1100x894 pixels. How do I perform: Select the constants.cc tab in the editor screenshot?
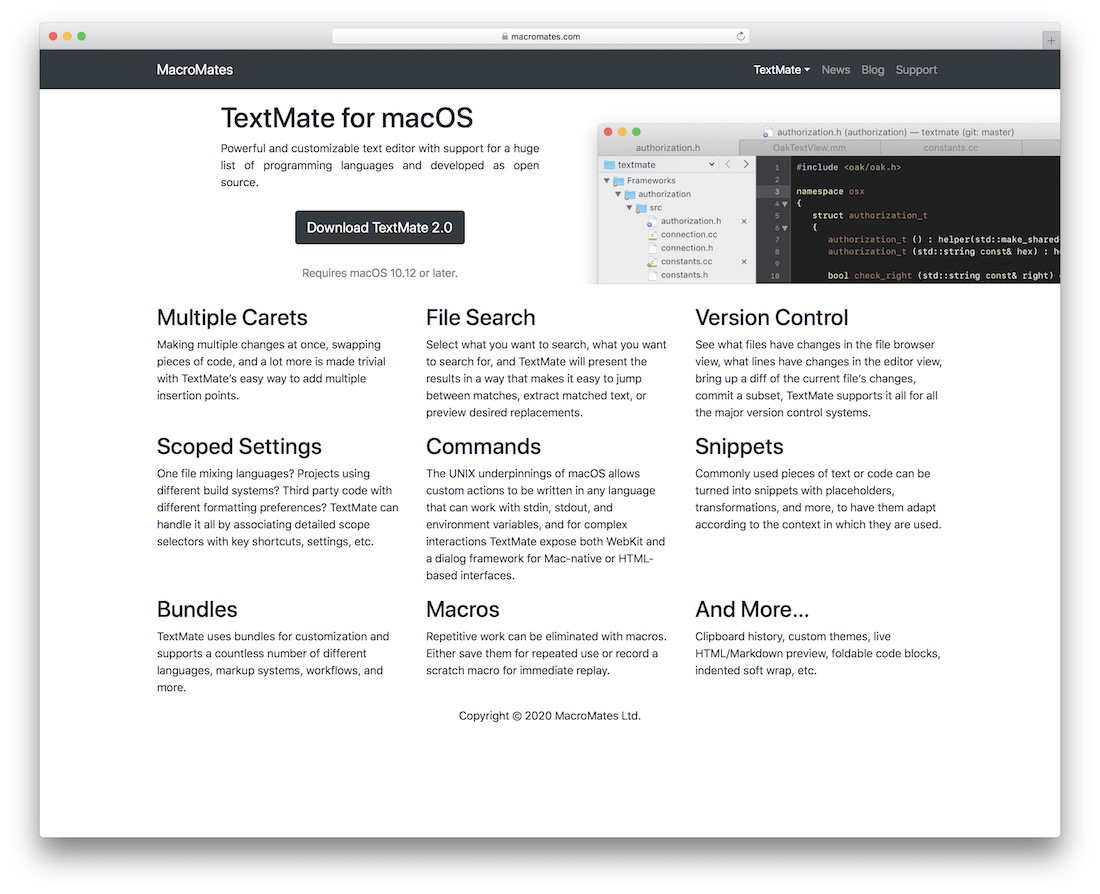[x=951, y=147]
